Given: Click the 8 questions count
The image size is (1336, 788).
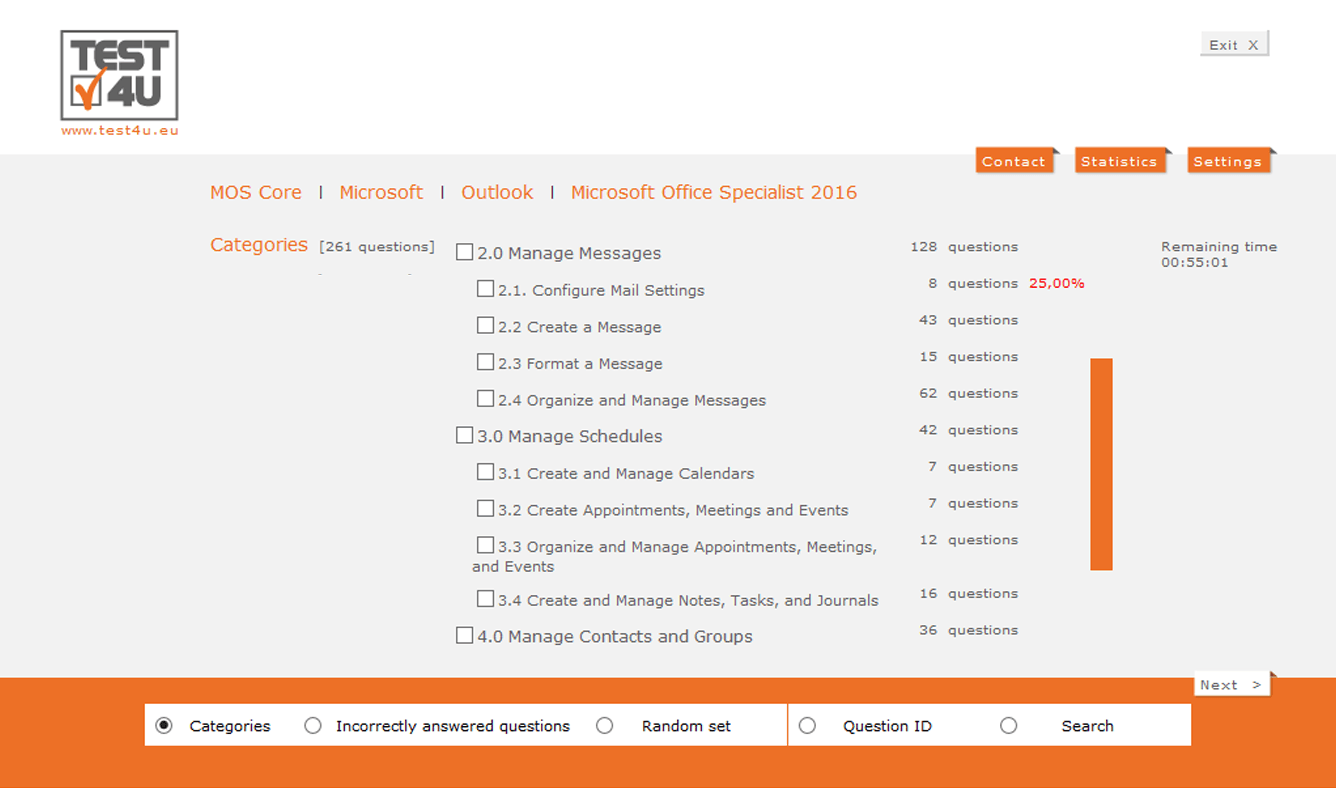Looking at the screenshot, I should [973, 284].
